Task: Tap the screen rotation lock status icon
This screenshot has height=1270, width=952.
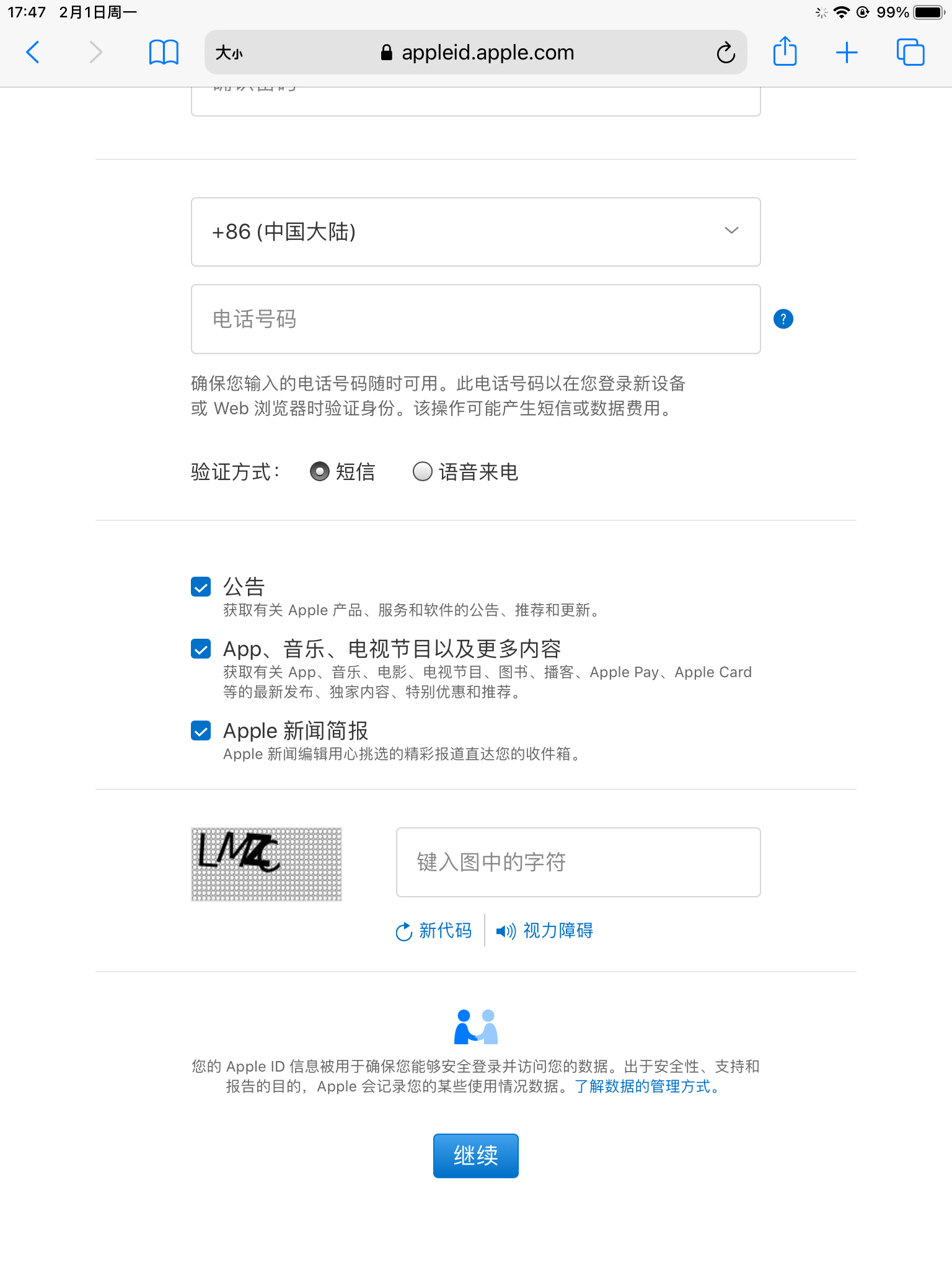Action: pyautogui.click(x=863, y=12)
